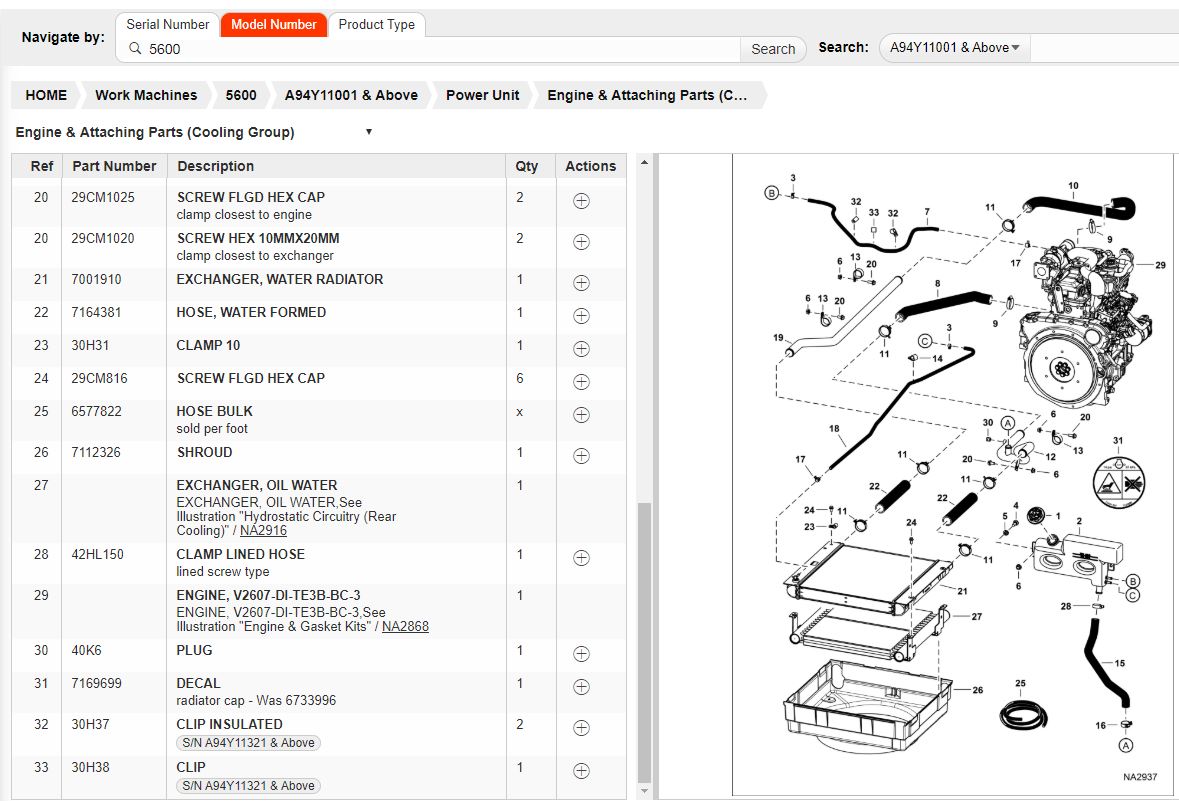Add part 29CM1025 using its plus icon

pyautogui.click(x=581, y=201)
